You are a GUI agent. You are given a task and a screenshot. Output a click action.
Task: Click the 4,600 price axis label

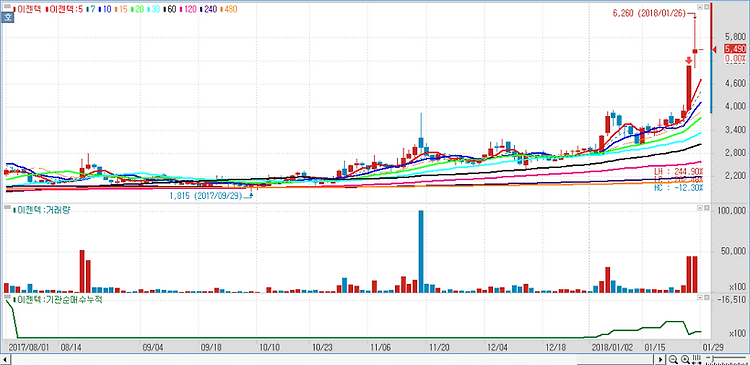(x=736, y=83)
